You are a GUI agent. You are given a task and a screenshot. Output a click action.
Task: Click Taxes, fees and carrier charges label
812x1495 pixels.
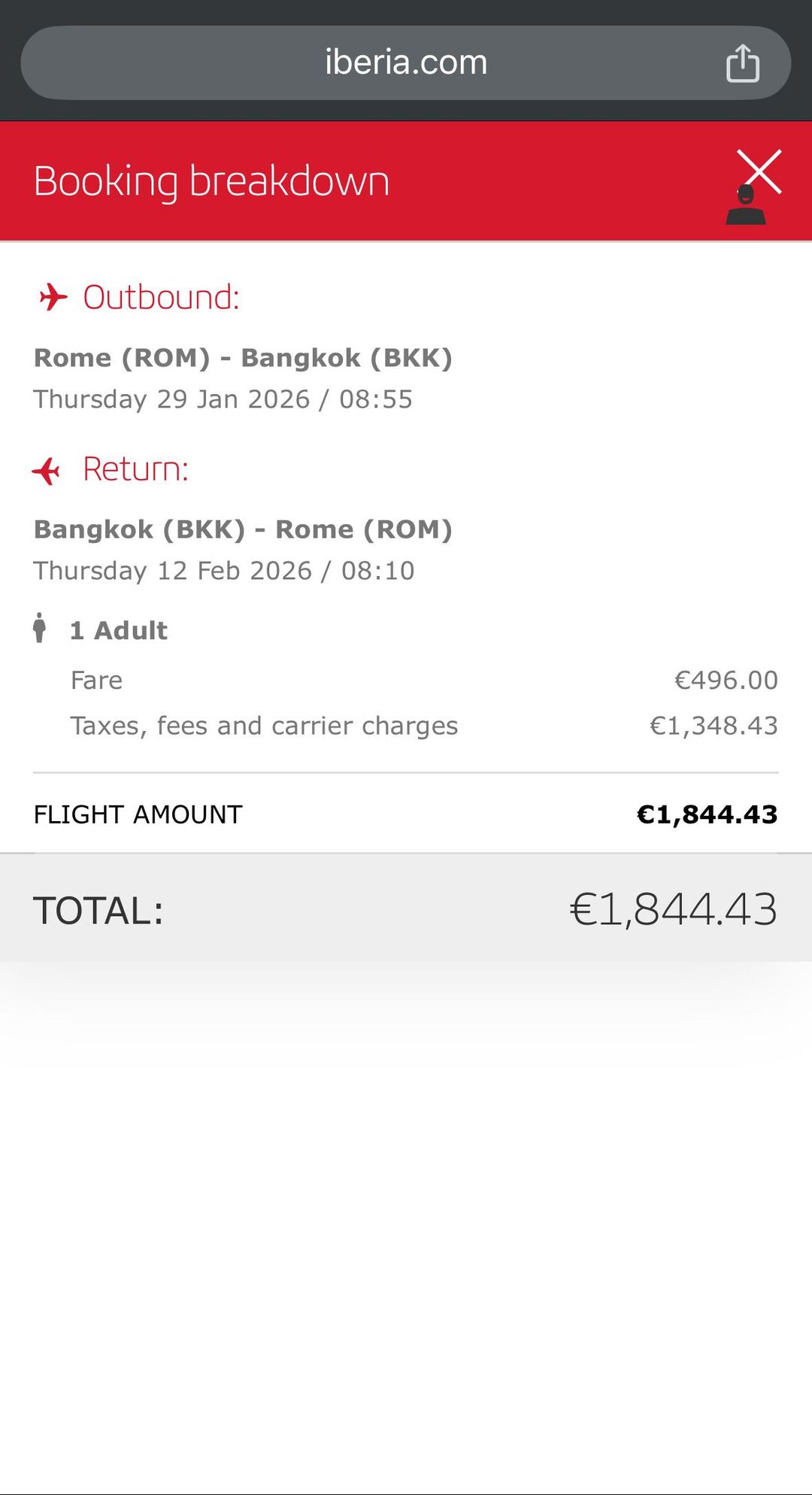264,726
